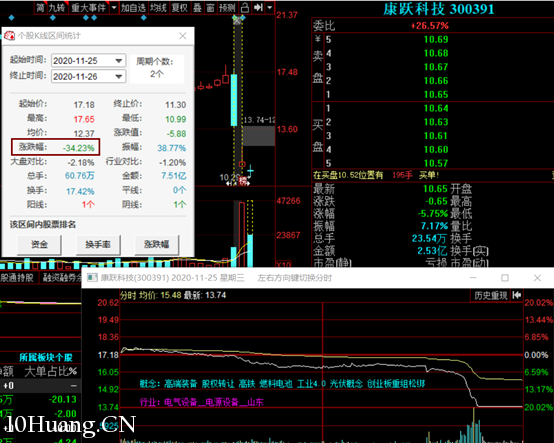Select the 股通持股 tab
The width and height of the screenshot is (554, 443).
[x=17, y=278]
